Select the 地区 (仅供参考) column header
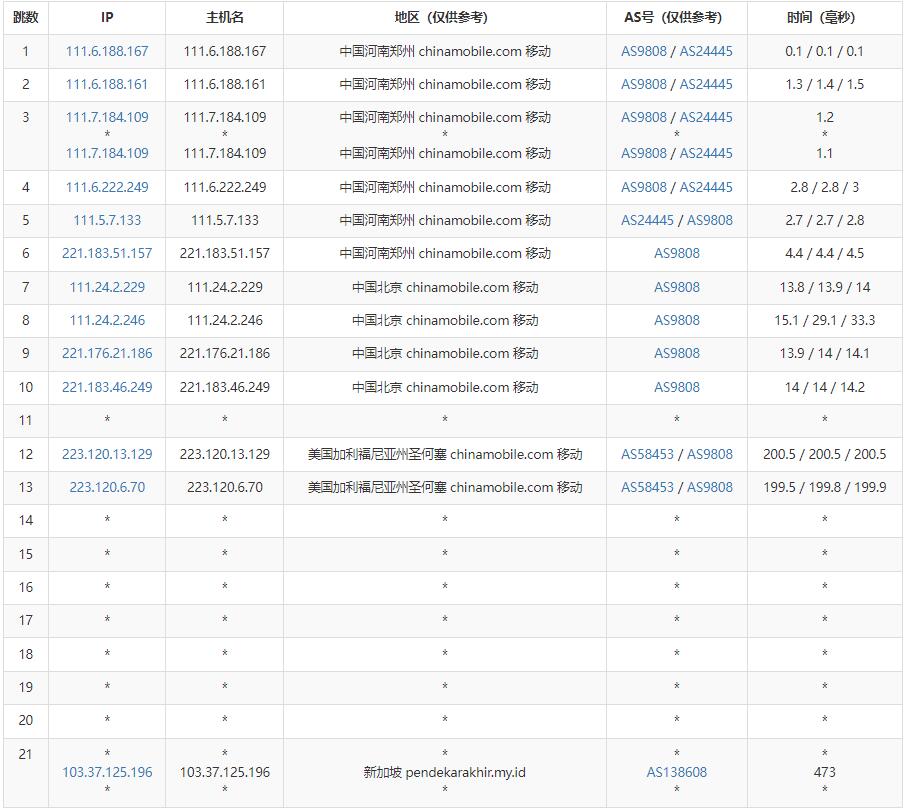Screen dimensions: 905x811 444,17
